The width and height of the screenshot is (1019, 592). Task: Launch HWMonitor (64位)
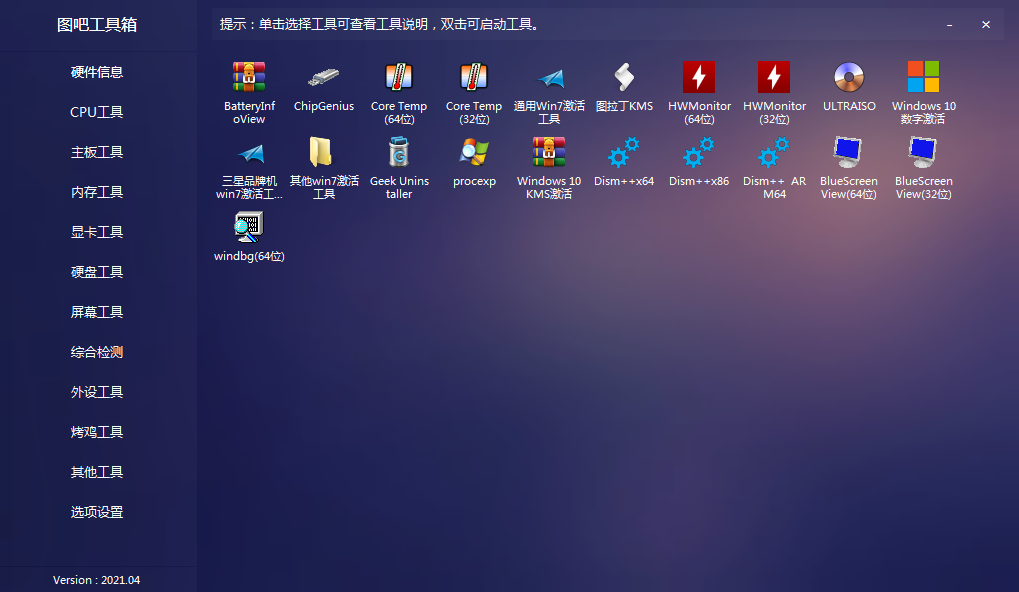(x=698, y=90)
